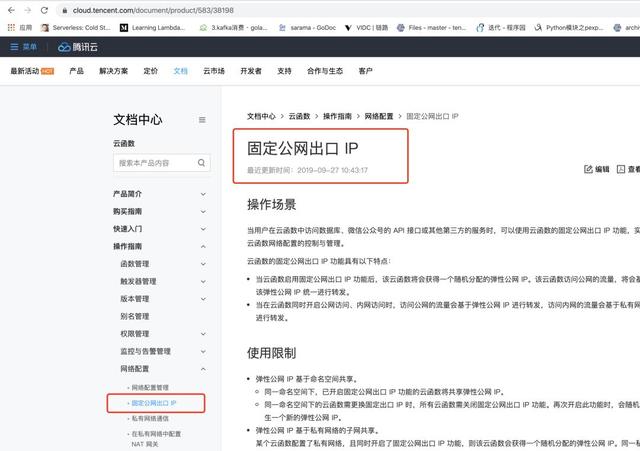Viewport: 640px width, 451px height.
Task: Open the 迭代 - 程序园 bookmark
Action: [501, 28]
